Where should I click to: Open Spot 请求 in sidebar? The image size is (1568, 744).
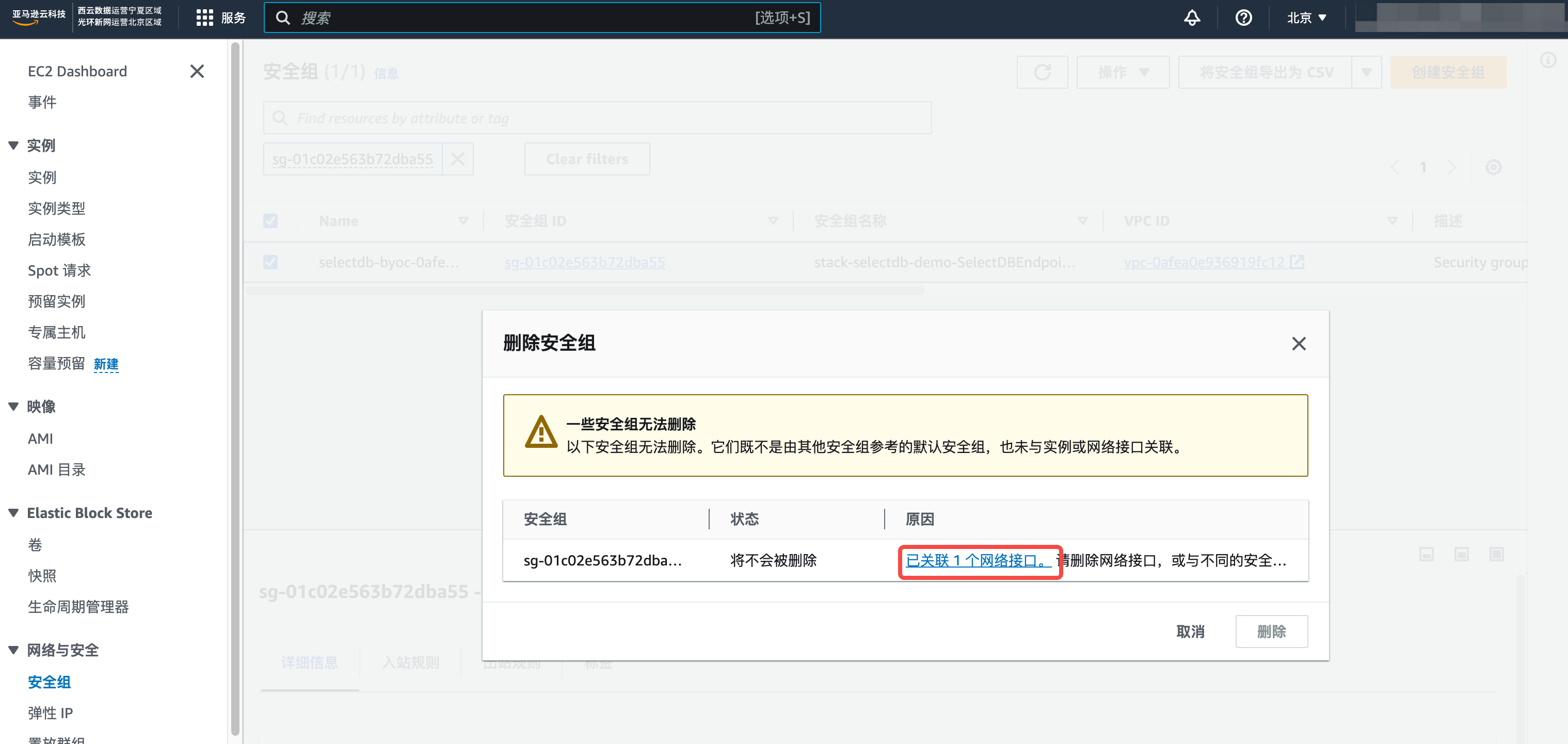point(59,271)
